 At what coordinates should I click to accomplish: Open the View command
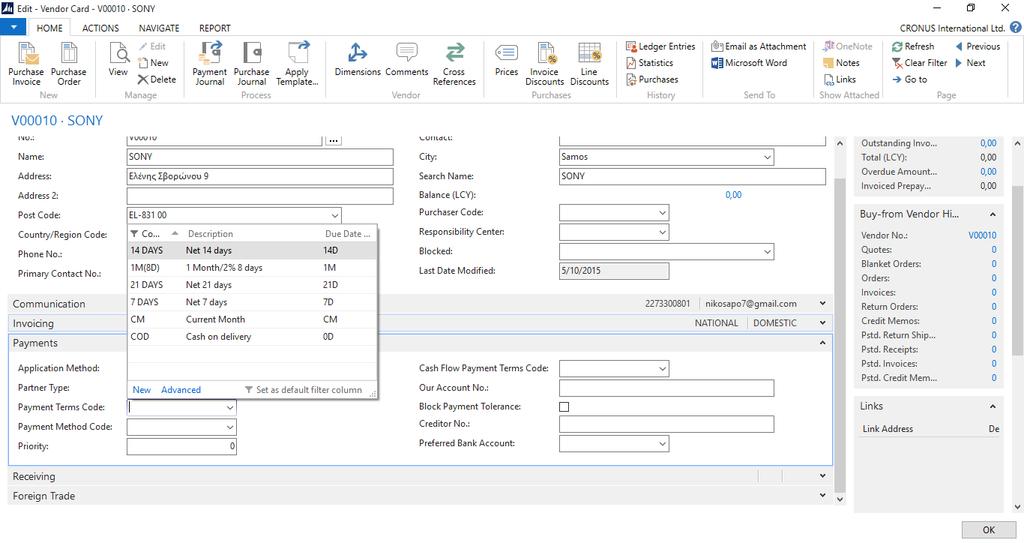118,59
